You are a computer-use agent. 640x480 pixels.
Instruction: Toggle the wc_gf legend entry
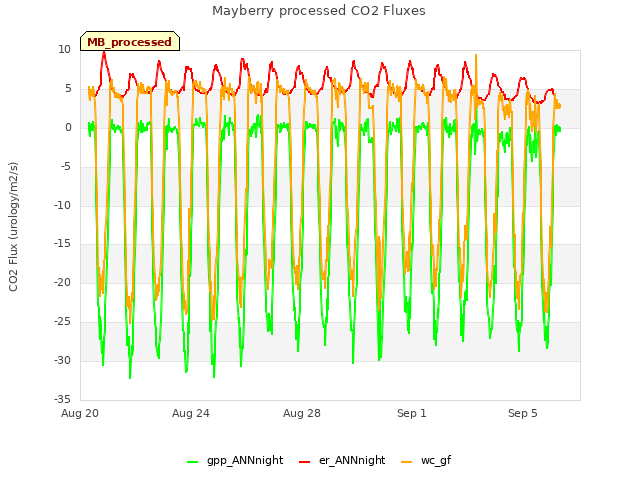(426, 461)
